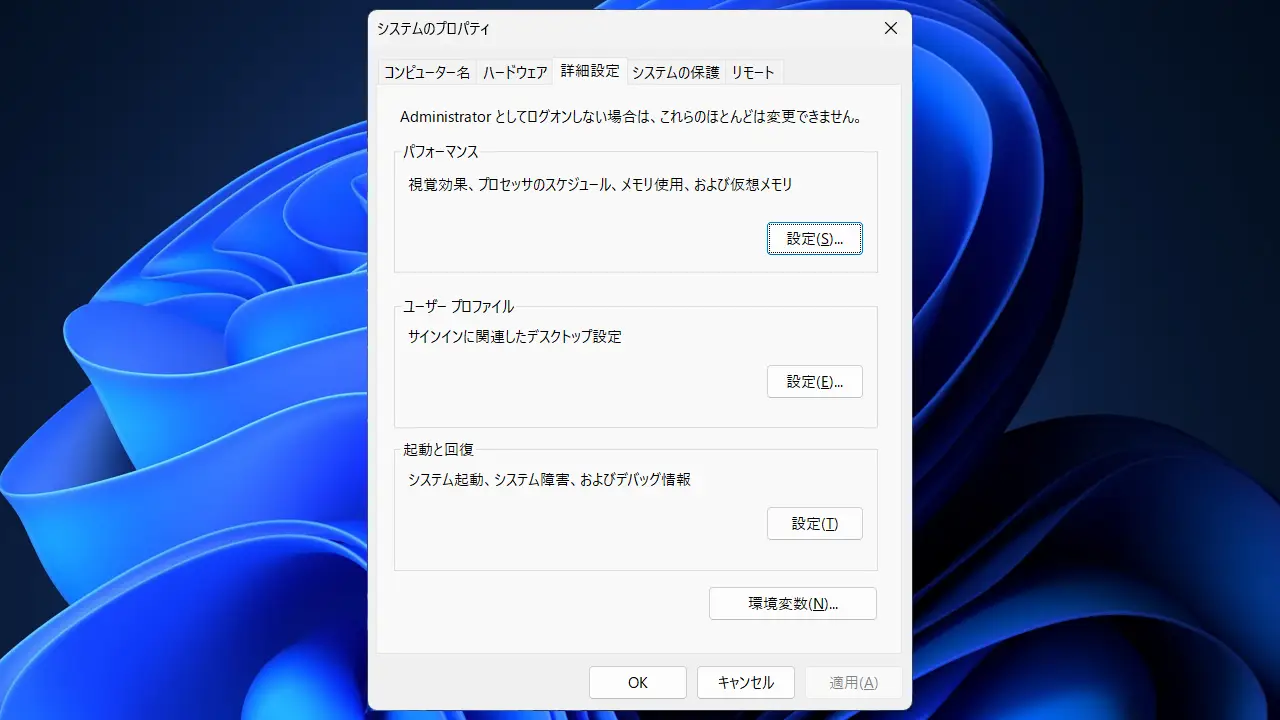Close the システムのプロパティ window
The height and width of the screenshot is (720, 1280).
click(890, 29)
